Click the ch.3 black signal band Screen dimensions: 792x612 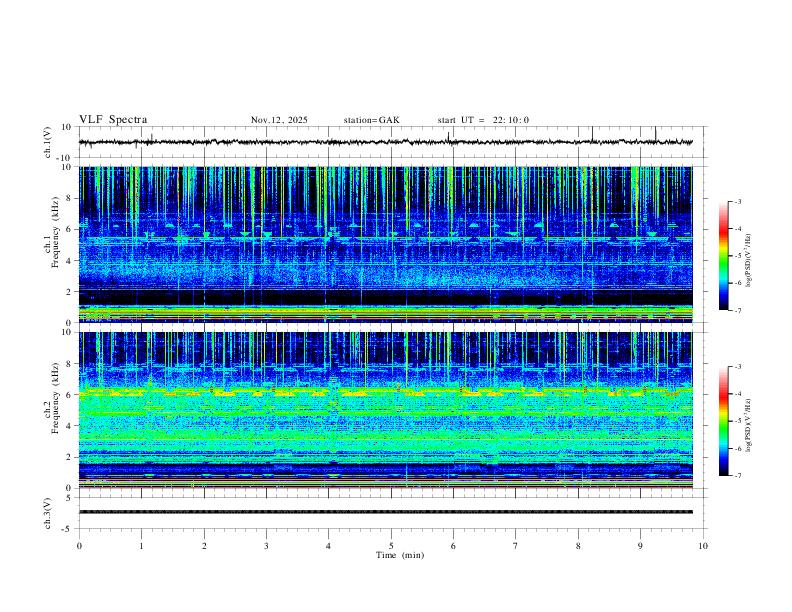pyautogui.click(x=386, y=512)
